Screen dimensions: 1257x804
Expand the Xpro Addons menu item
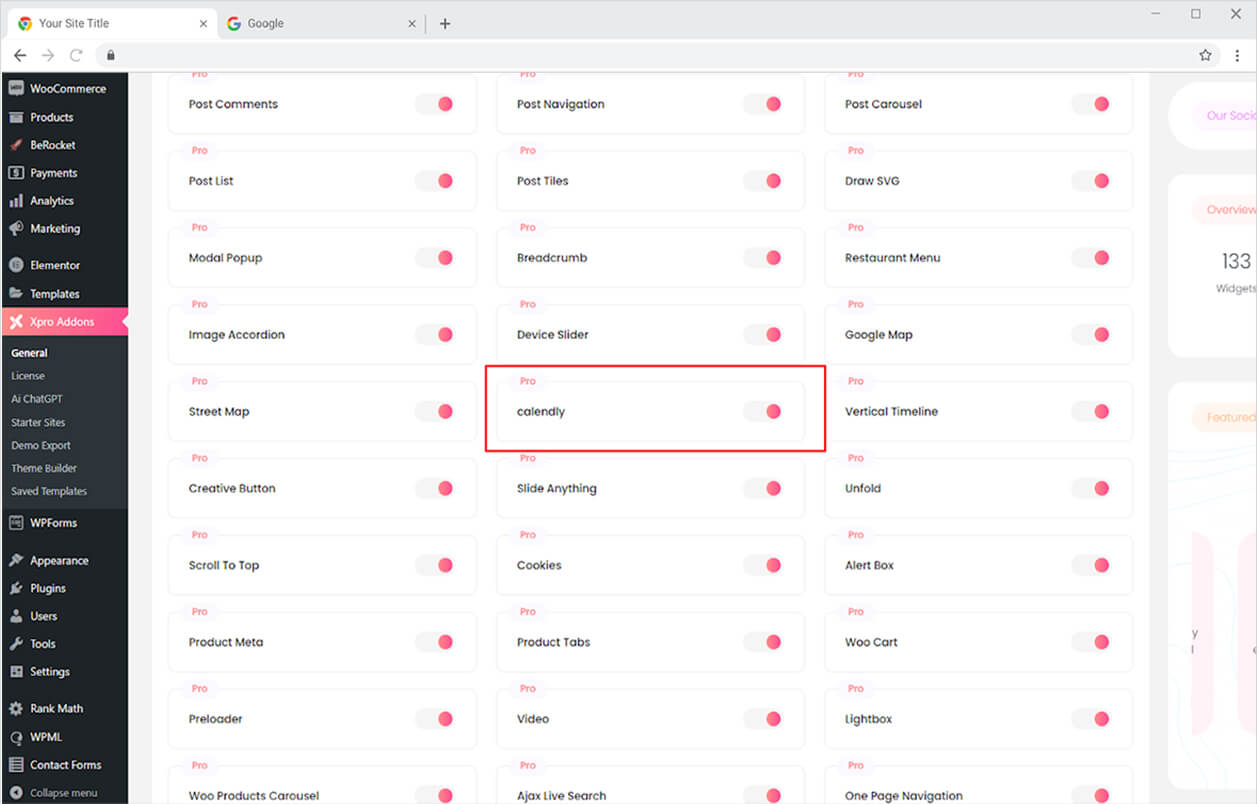[x=62, y=322]
